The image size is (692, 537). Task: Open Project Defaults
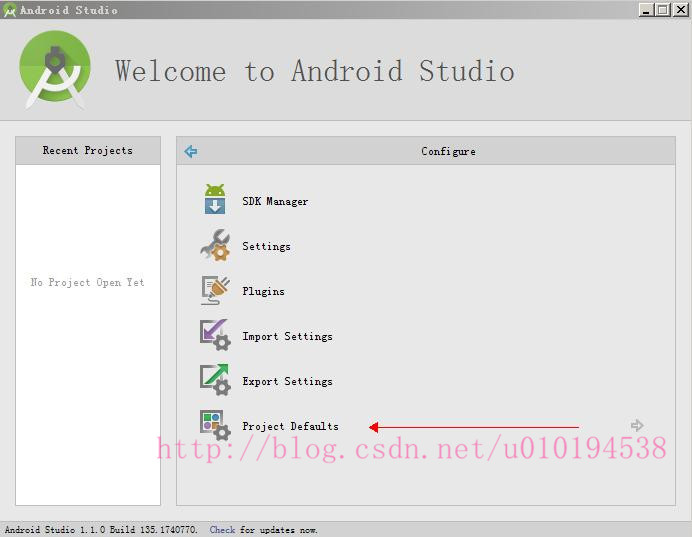click(x=290, y=426)
